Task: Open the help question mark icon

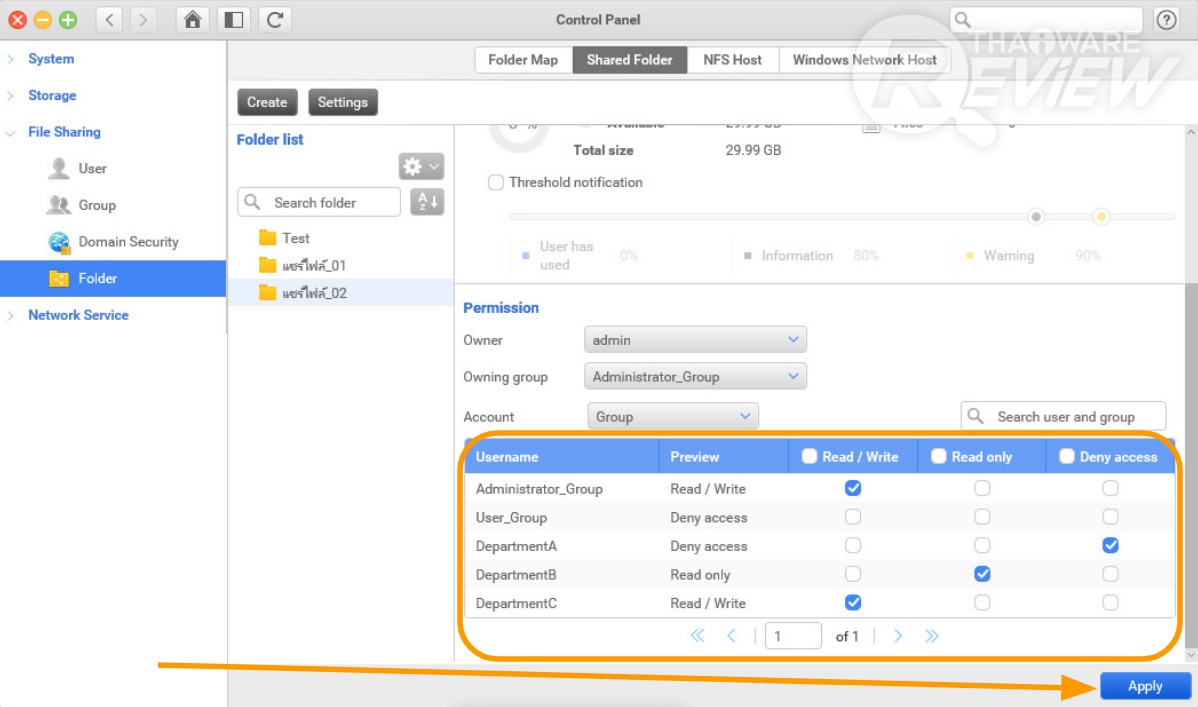Action: tap(1166, 20)
